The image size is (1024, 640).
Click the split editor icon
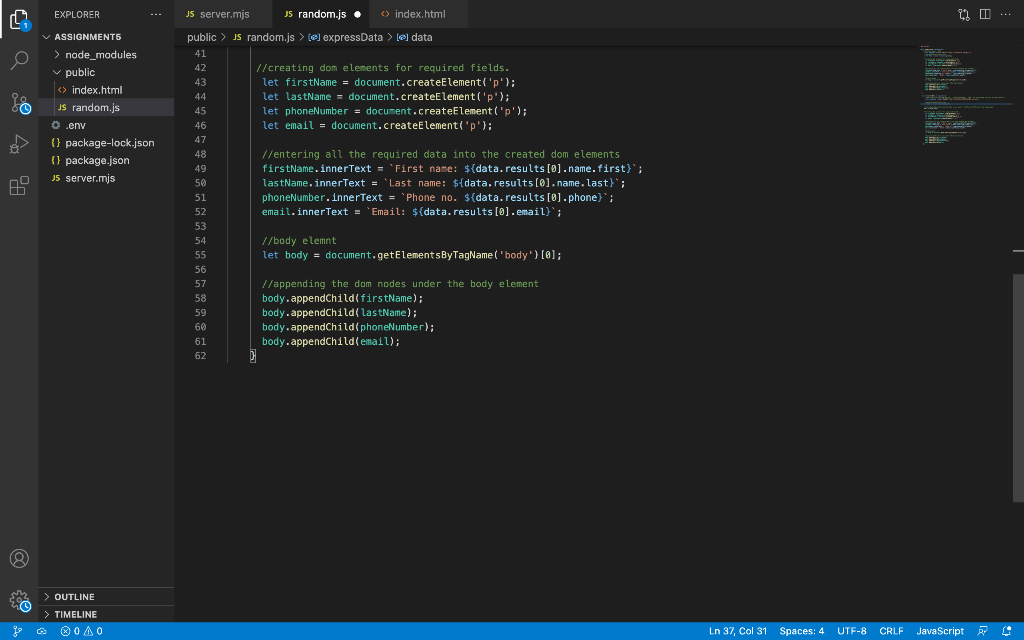pos(985,14)
